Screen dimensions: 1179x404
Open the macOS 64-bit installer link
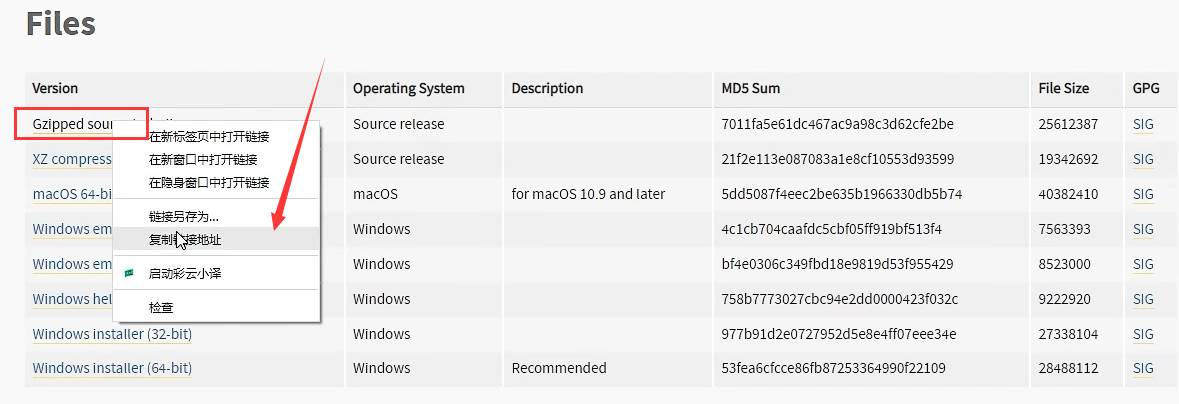coord(72,194)
